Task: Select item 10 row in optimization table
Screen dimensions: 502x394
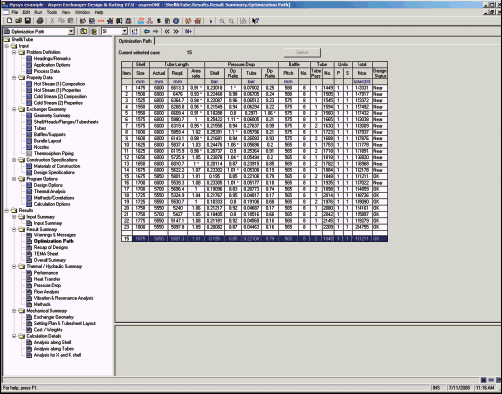Action: pyautogui.click(x=254, y=145)
